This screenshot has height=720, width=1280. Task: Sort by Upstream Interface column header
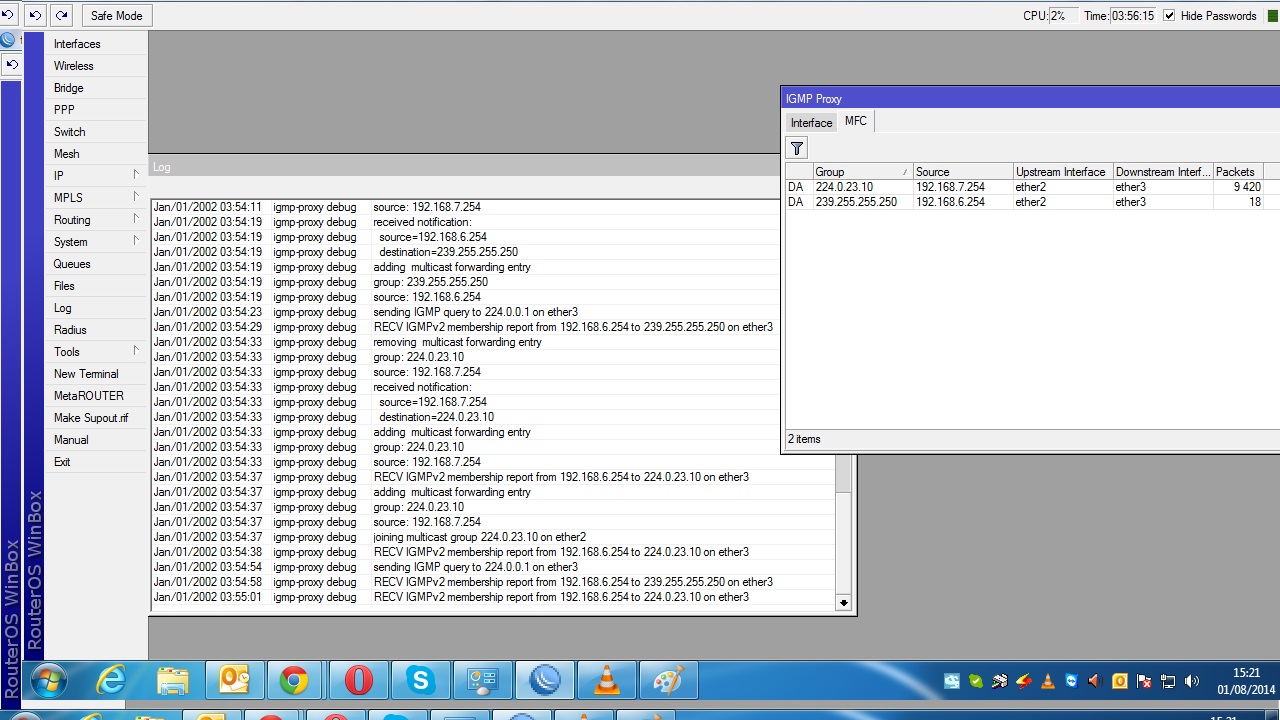[x=1063, y=172]
